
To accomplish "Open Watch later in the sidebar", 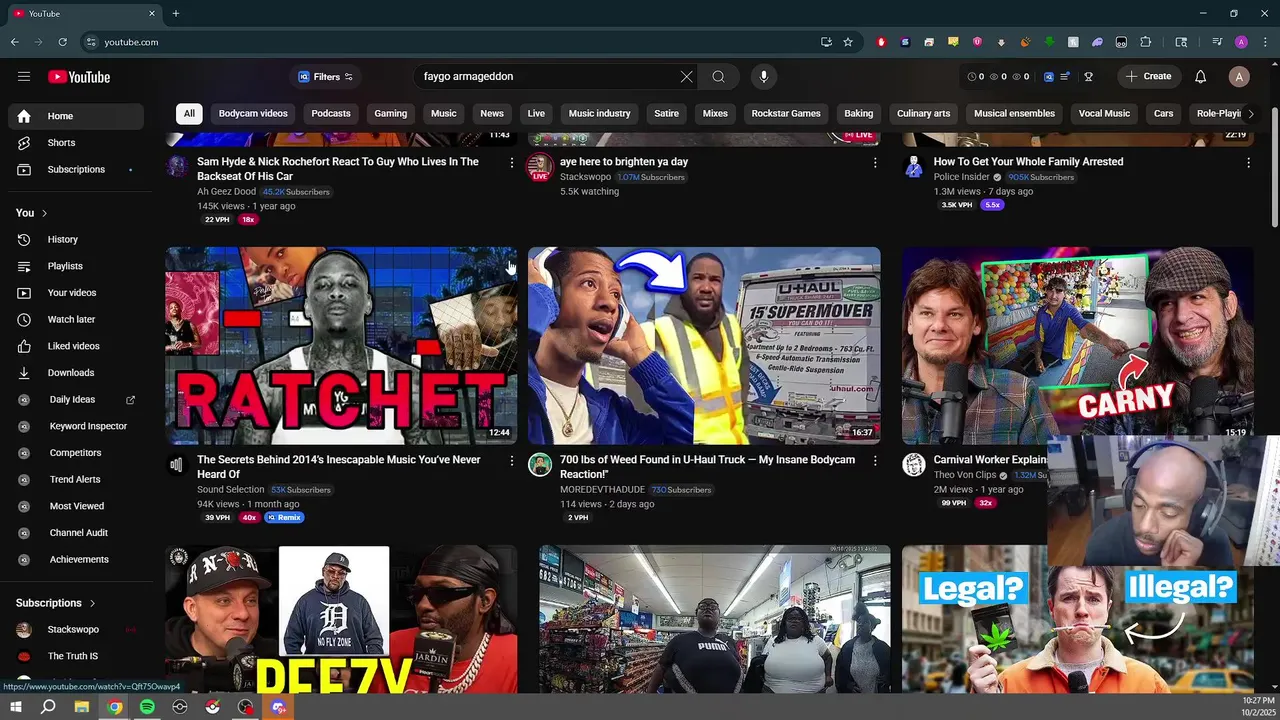I will (76, 320).
